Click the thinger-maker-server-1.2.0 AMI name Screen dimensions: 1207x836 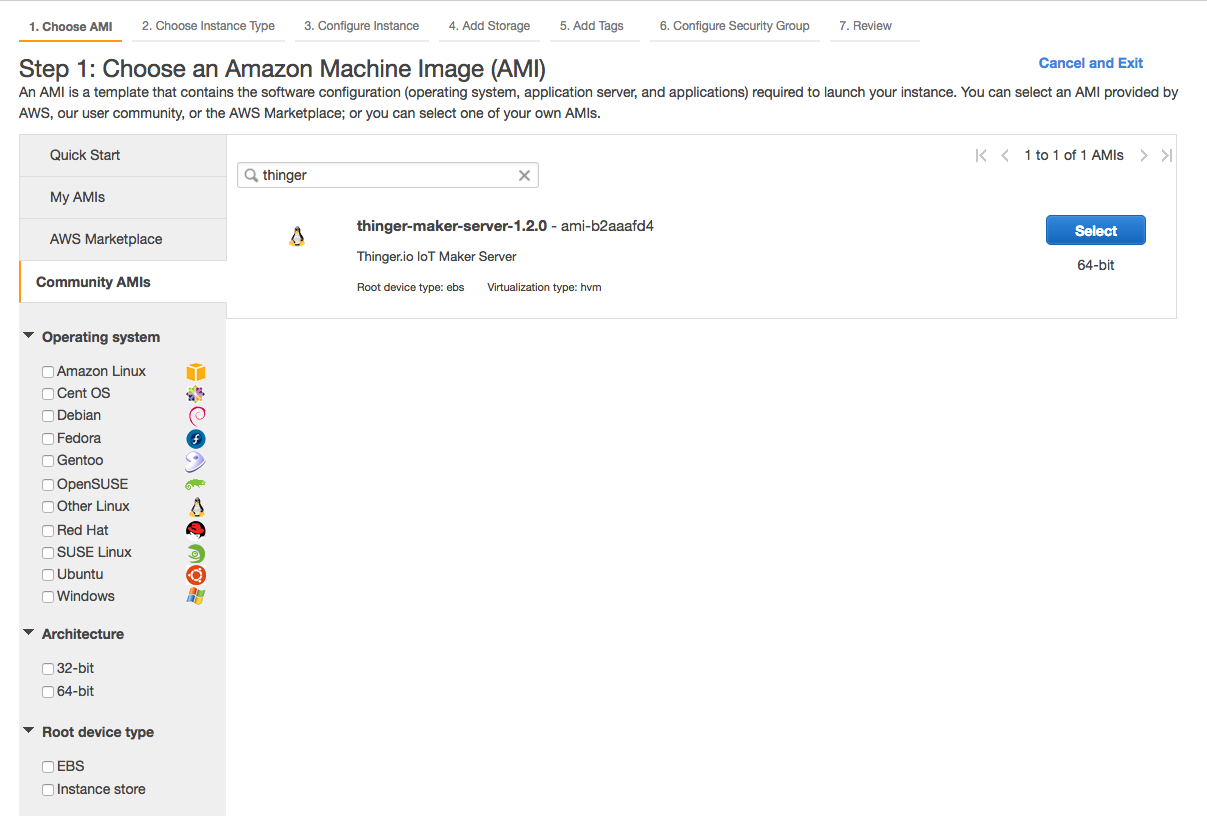coord(452,226)
